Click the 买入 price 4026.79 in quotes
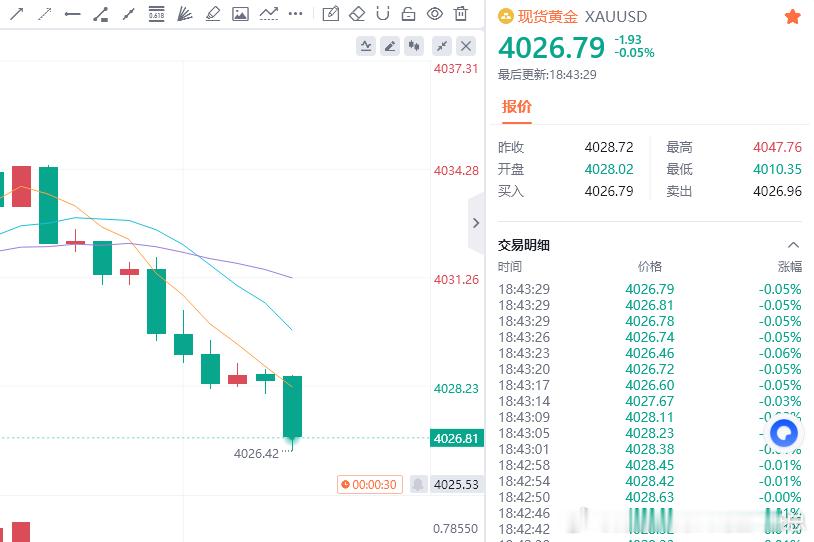 [609, 192]
